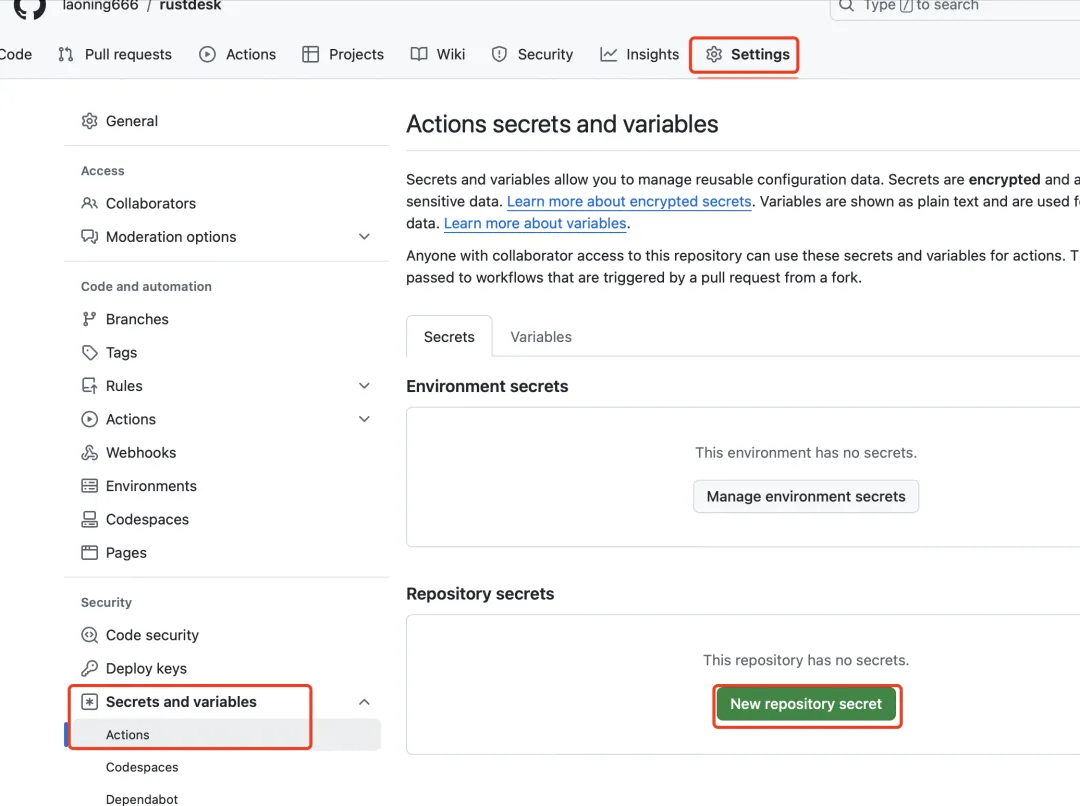This screenshot has width=1080, height=806.
Task: Expand the Rules submenu chevron
Action: [364, 386]
